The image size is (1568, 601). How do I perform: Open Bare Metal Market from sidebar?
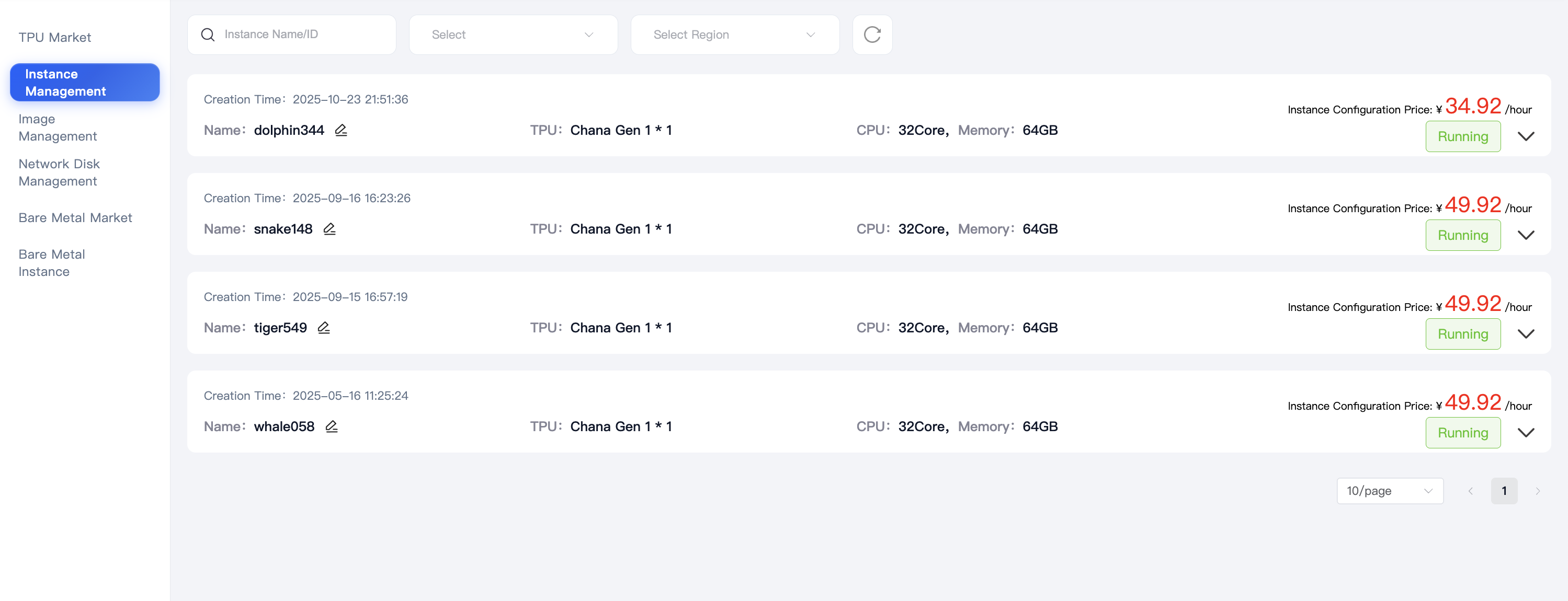[75, 217]
